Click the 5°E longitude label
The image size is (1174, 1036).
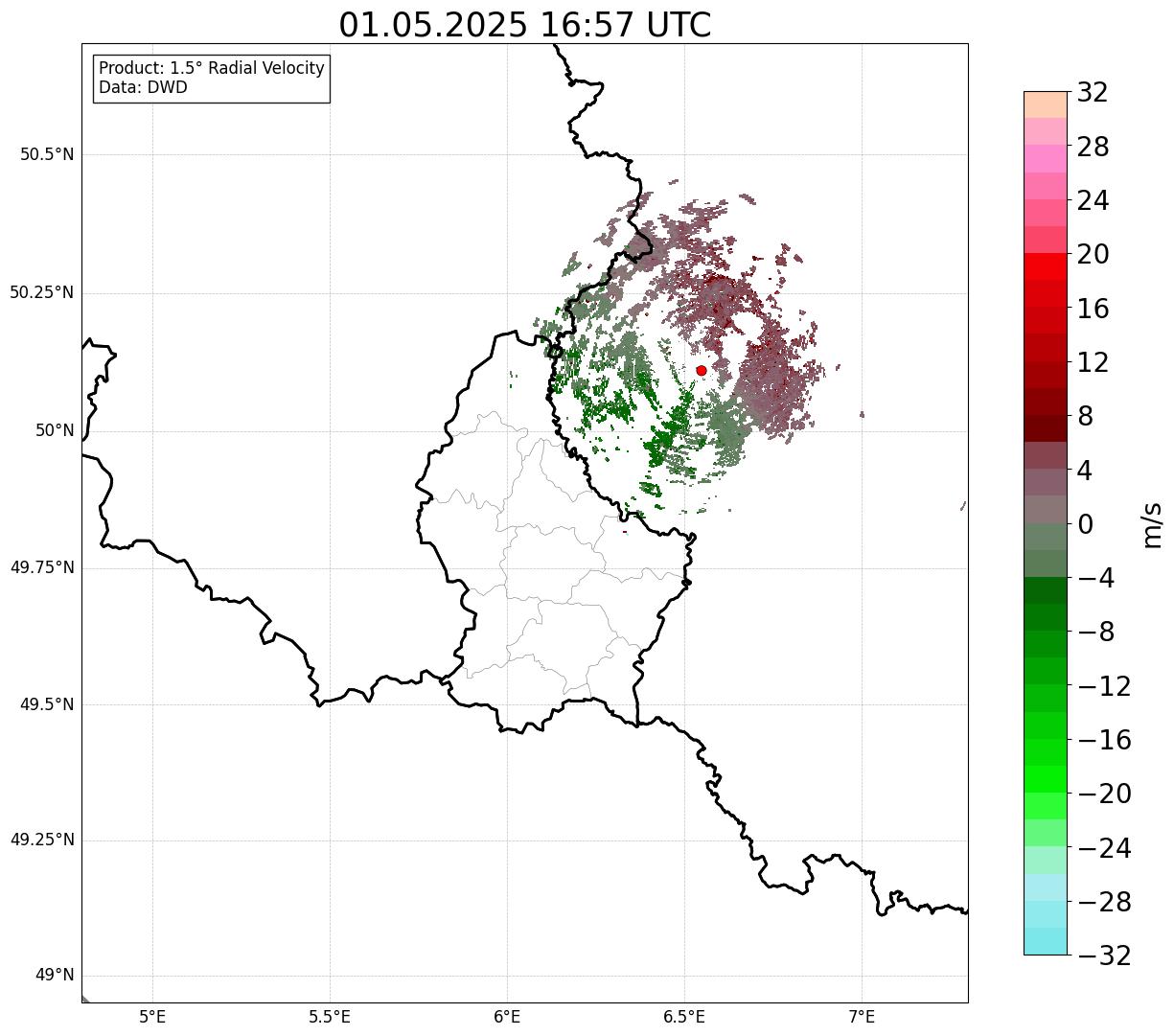pyautogui.click(x=152, y=1017)
